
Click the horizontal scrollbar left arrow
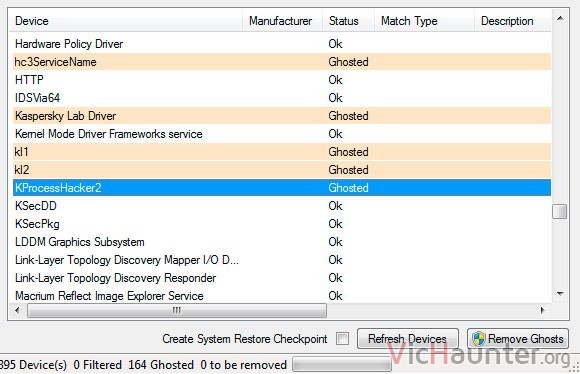click(x=17, y=310)
